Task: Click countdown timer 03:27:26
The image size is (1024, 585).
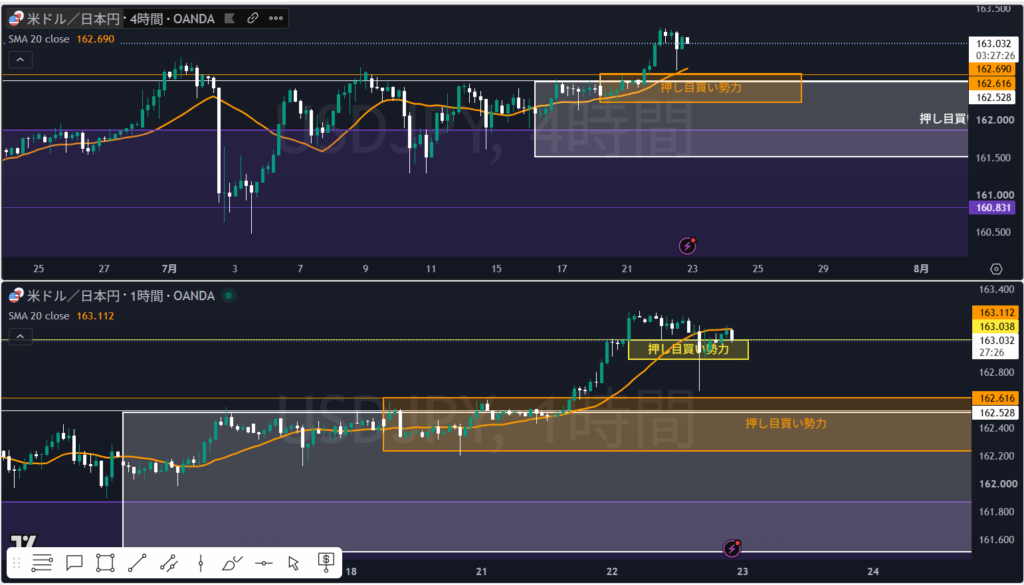Action: click(994, 55)
